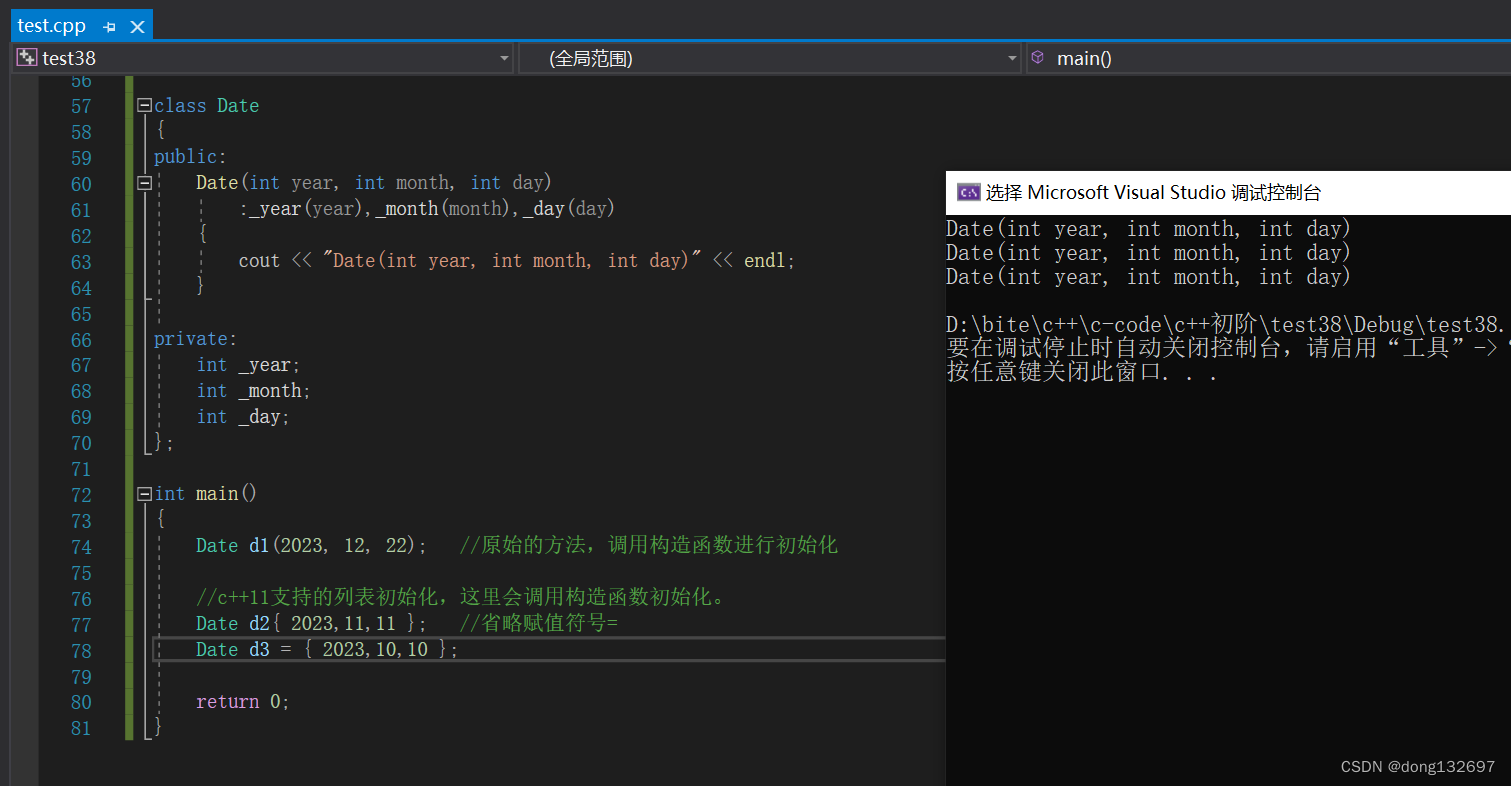Click the 'public:' keyword on line 59
1511x786 pixels.
[191, 157]
